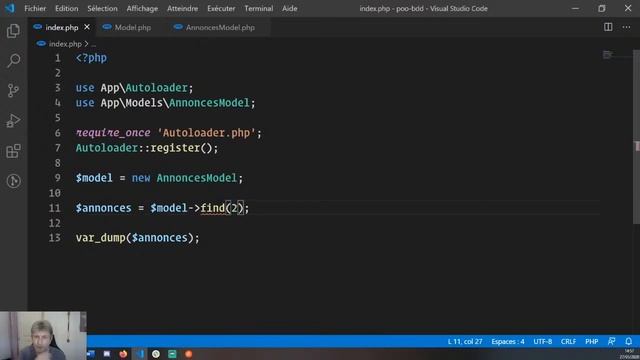Screen dimensions: 640x360
Task: Open the Source Control view
Action: [13, 90]
